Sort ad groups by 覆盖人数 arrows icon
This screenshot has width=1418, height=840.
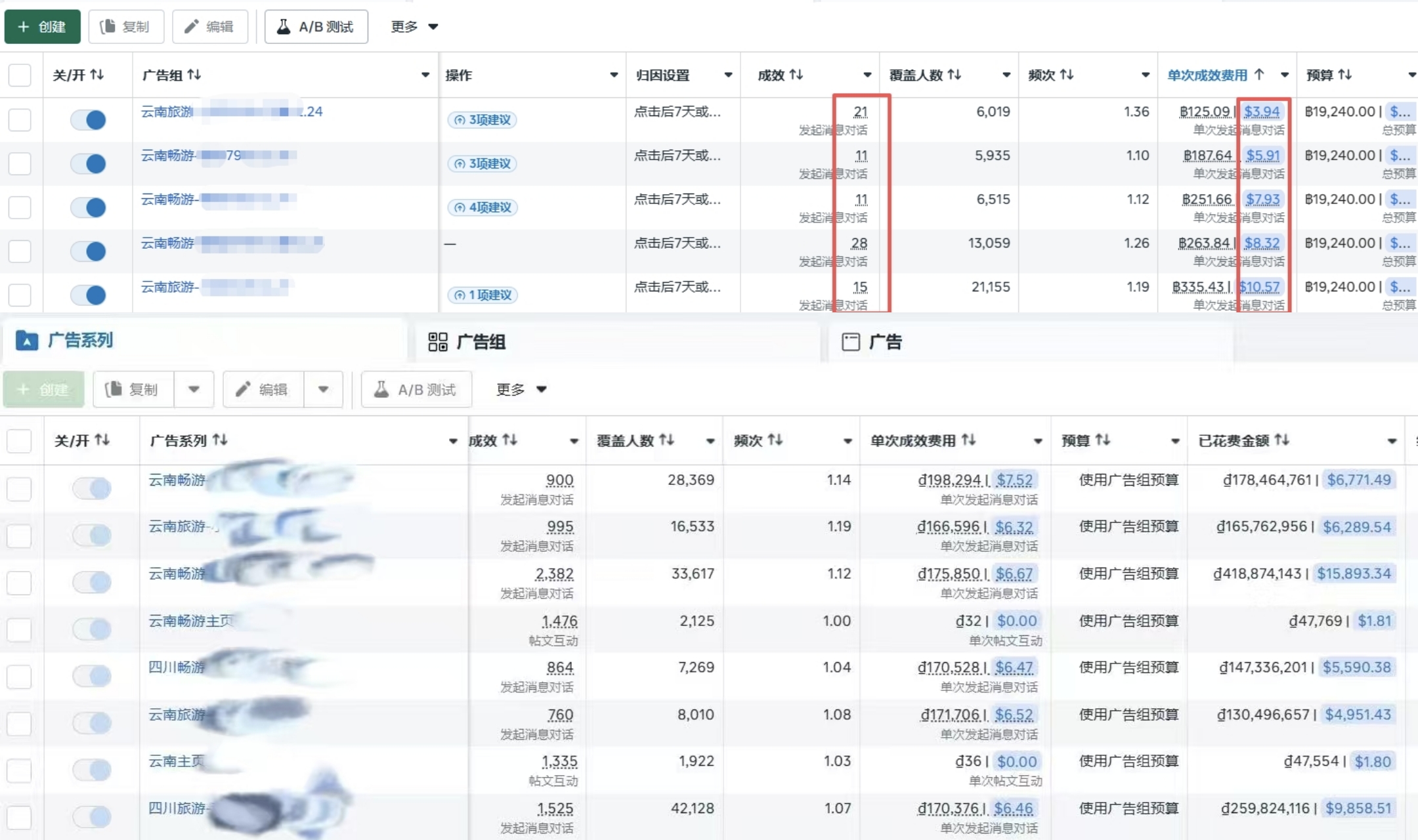tap(955, 75)
